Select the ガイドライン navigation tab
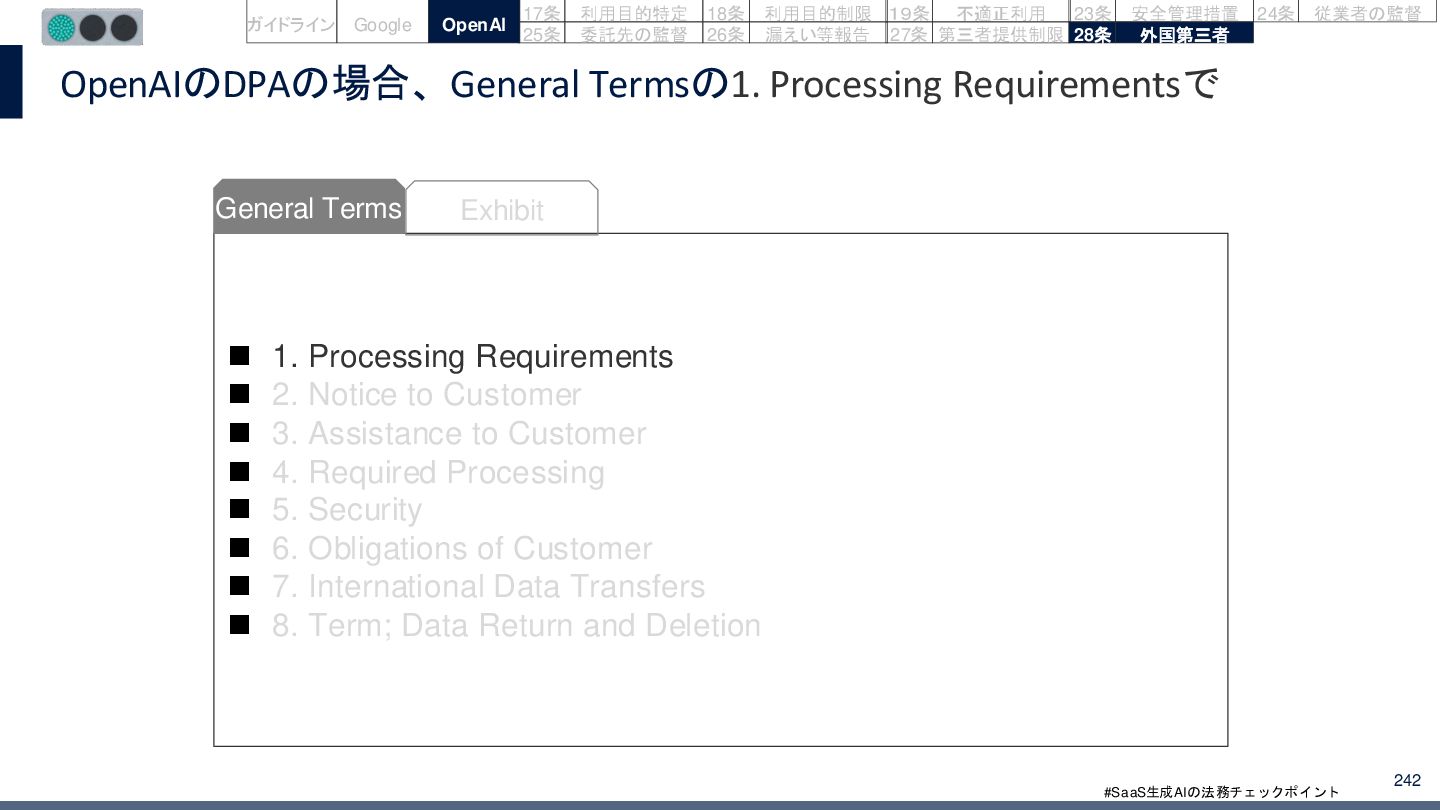Screen dimensions: 1440x810 click(x=291, y=24)
